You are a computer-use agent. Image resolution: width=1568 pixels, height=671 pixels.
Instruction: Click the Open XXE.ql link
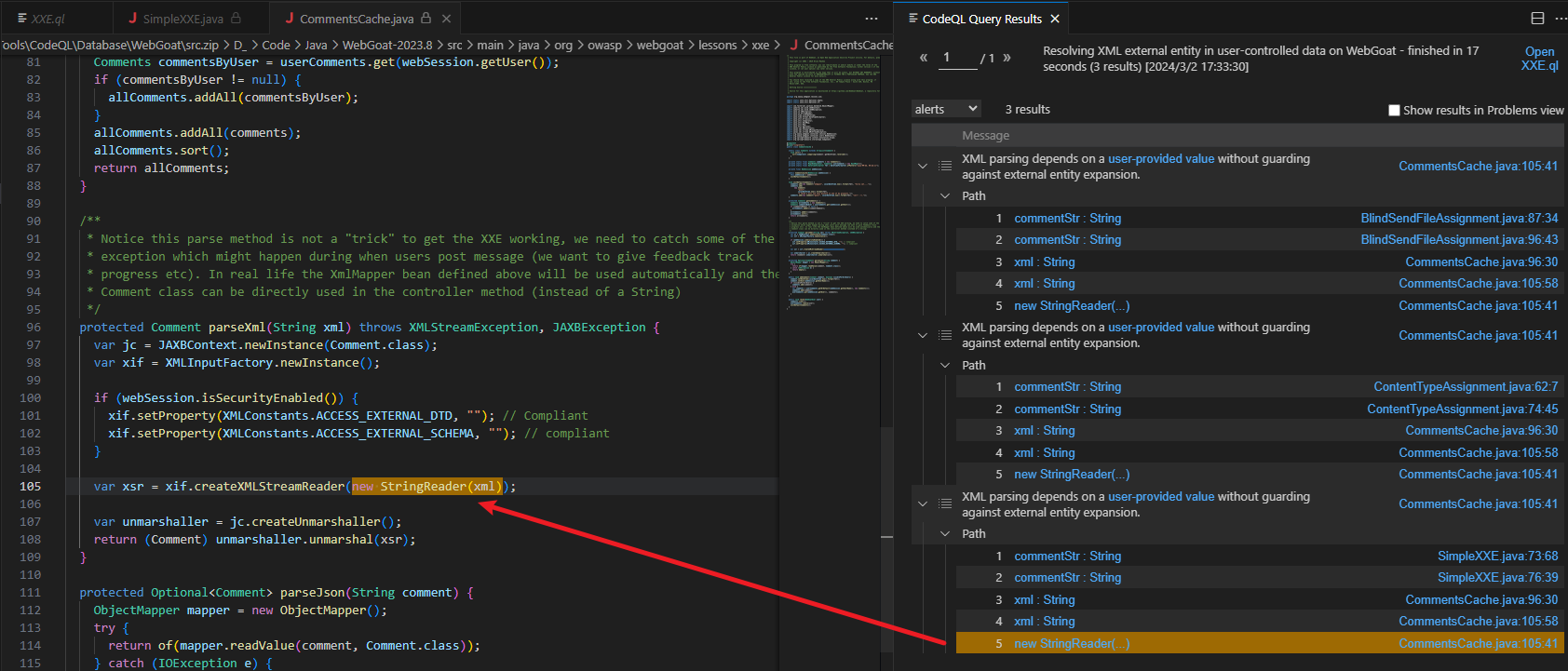[1539, 59]
